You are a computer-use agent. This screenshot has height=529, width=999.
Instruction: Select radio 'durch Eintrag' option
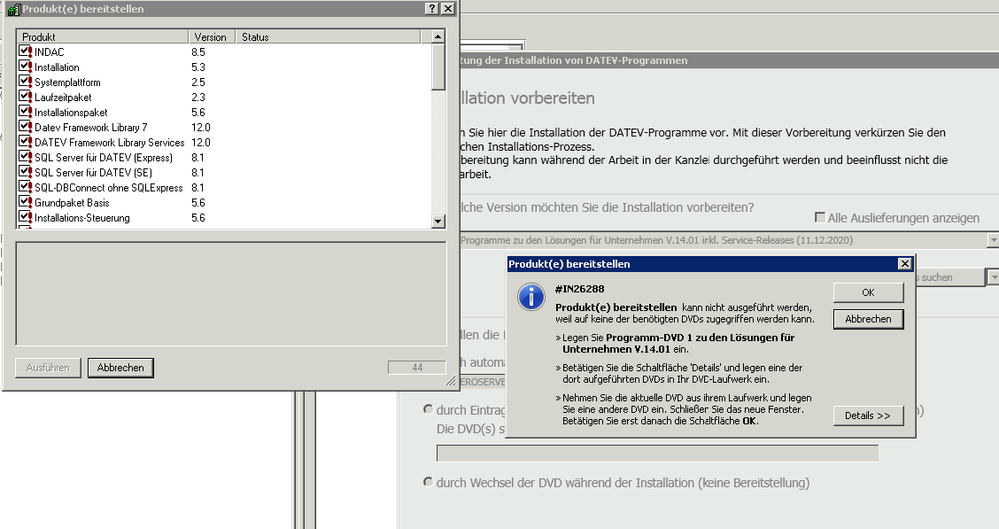click(429, 409)
